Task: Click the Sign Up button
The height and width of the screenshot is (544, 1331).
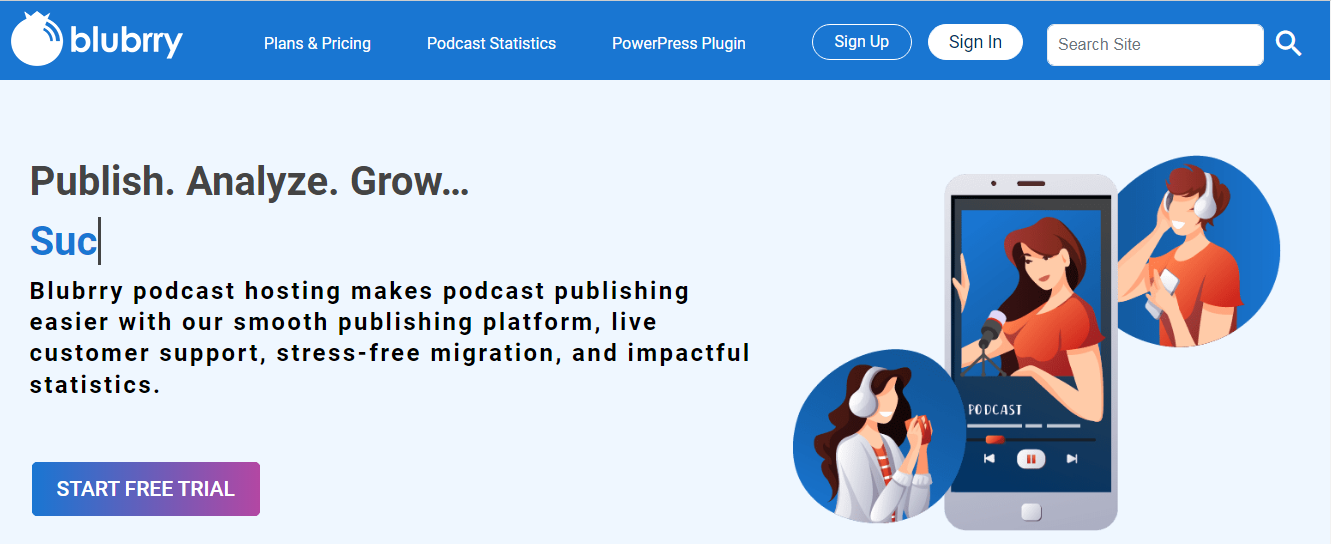Action: (862, 42)
